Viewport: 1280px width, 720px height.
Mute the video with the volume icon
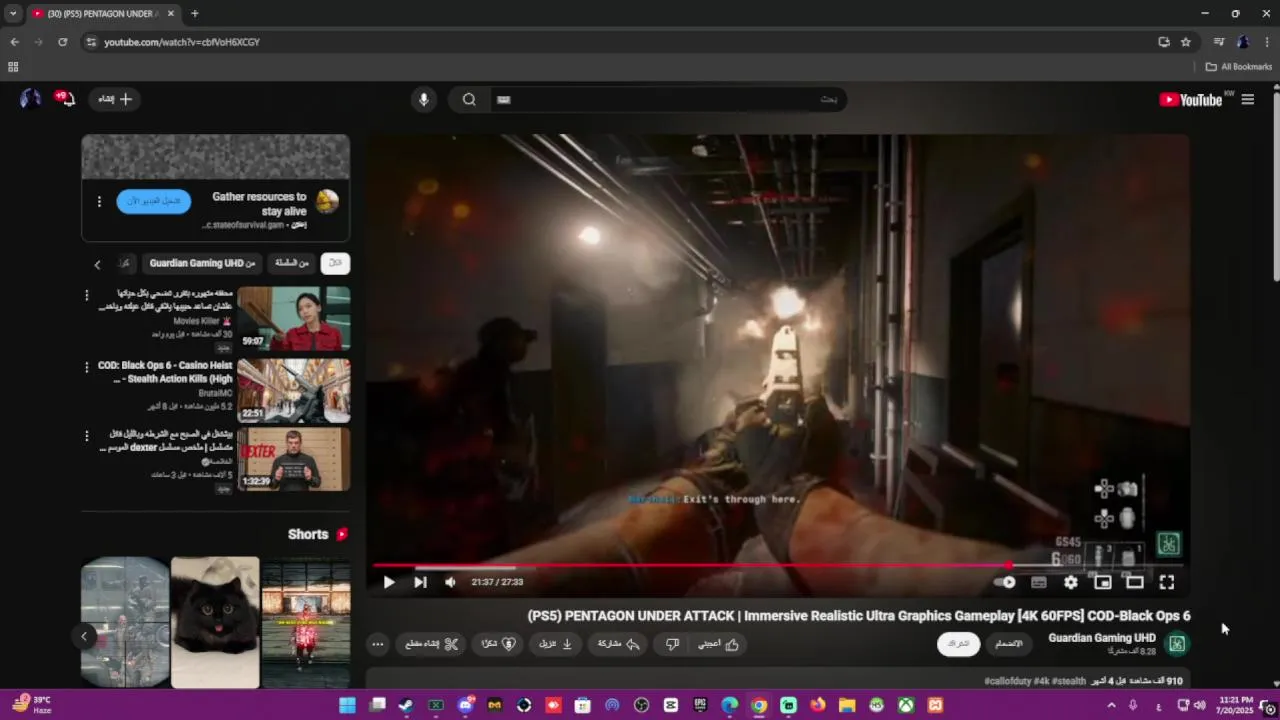(x=450, y=582)
